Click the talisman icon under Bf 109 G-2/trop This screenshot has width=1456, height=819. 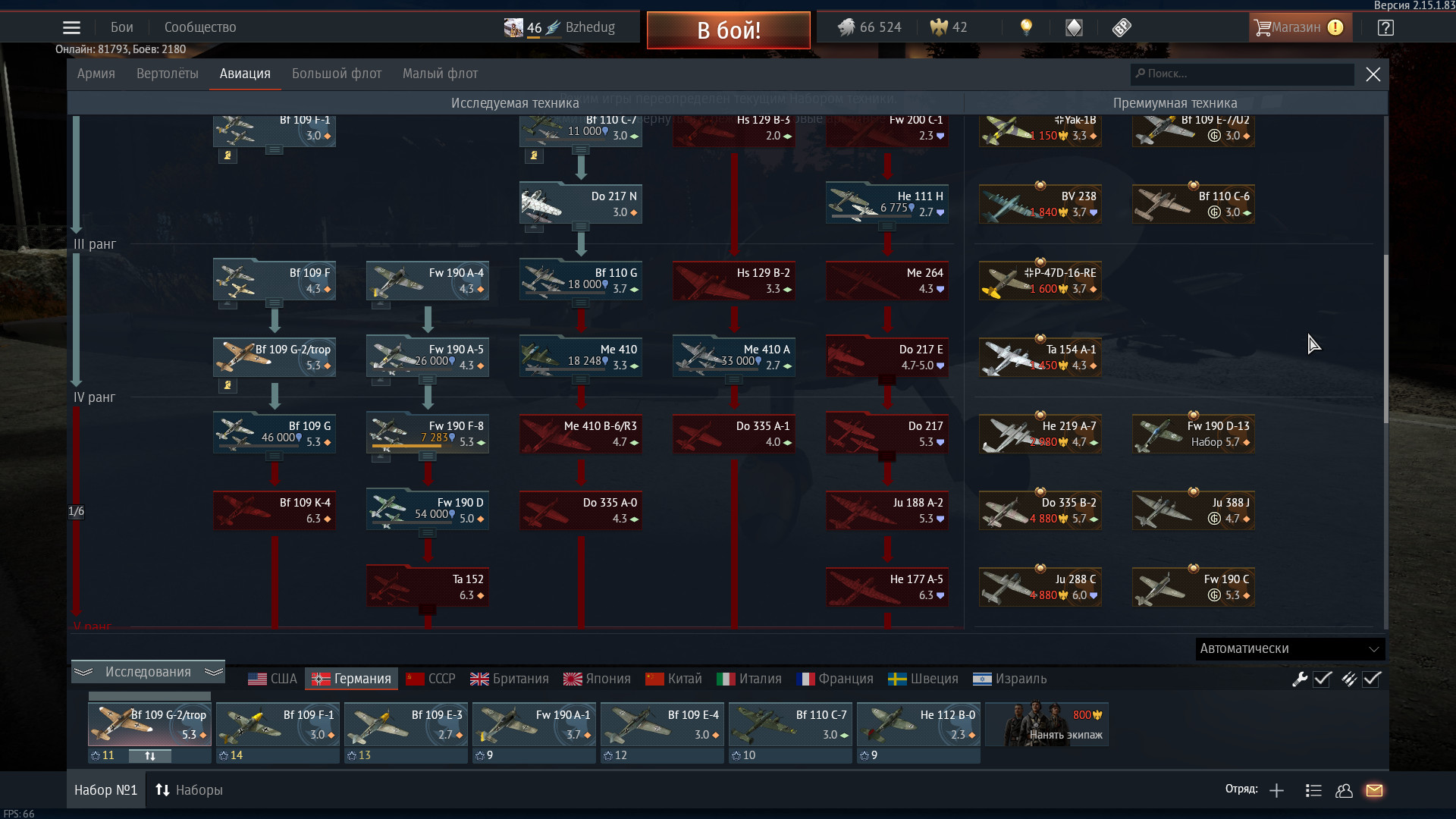pyautogui.click(x=227, y=385)
